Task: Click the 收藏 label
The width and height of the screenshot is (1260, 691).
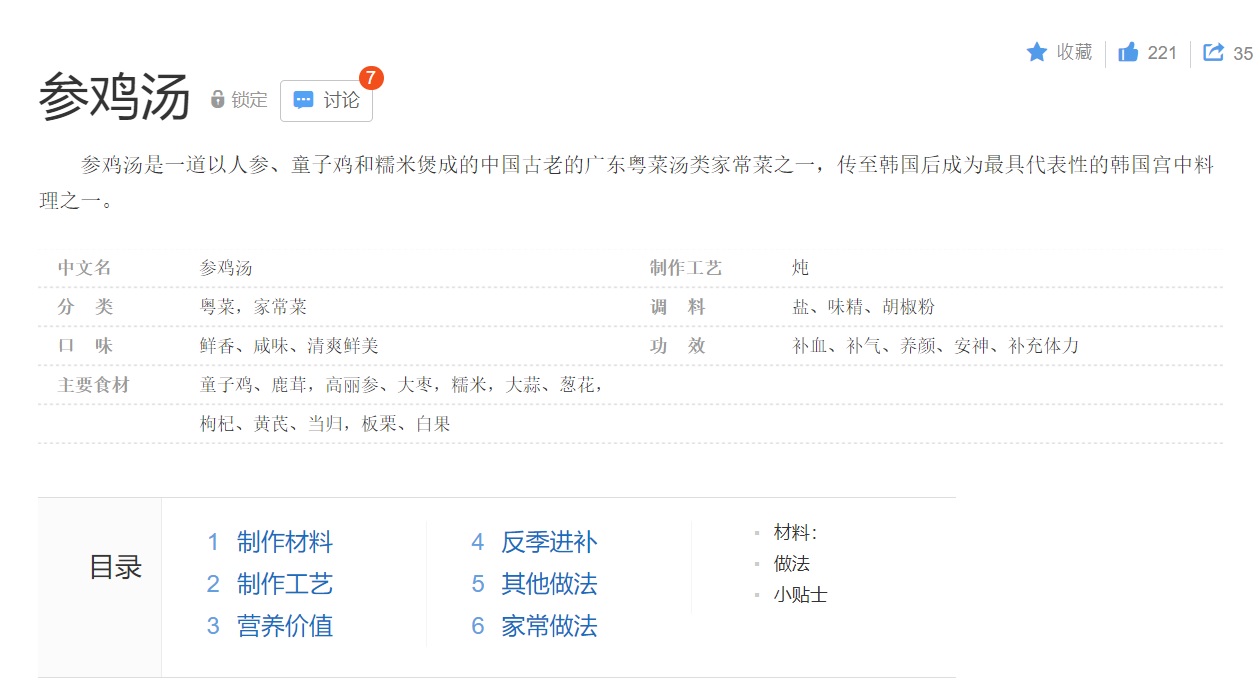Action: click(x=1074, y=52)
